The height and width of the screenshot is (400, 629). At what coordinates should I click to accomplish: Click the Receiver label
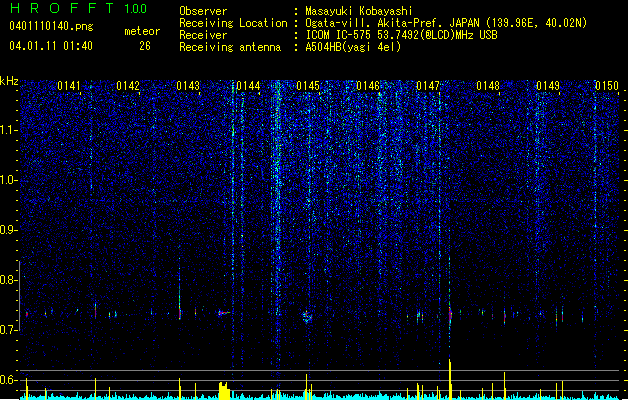click(x=203, y=35)
